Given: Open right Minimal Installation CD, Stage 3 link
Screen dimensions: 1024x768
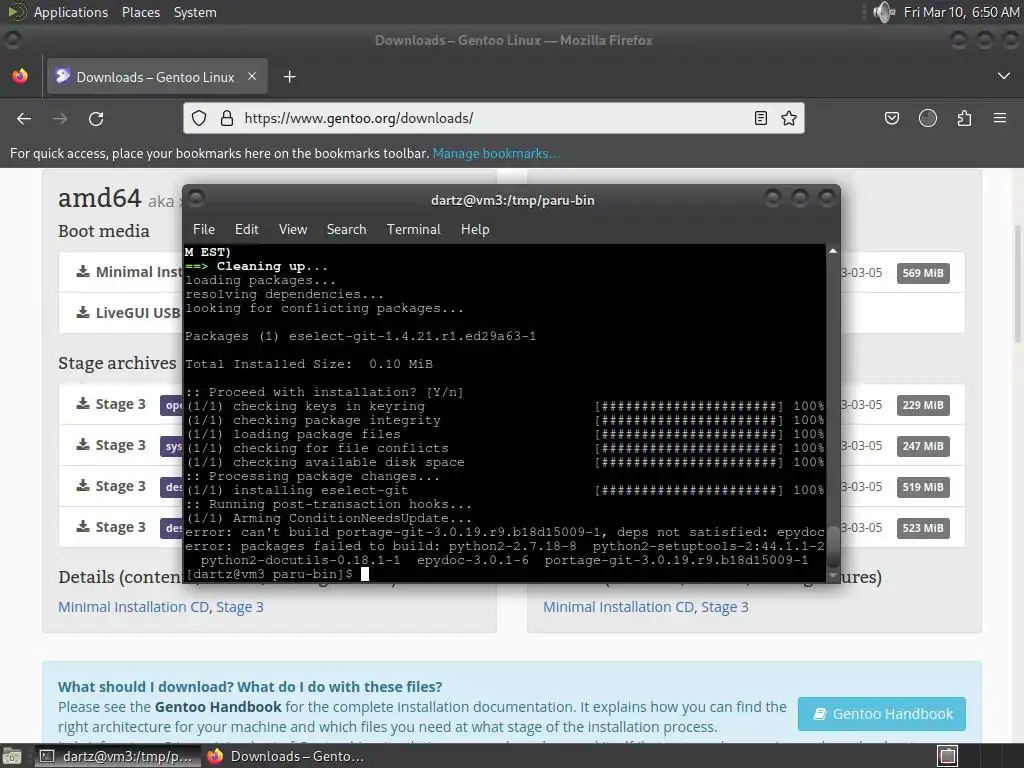Looking at the screenshot, I should pyautogui.click(x=646, y=607).
